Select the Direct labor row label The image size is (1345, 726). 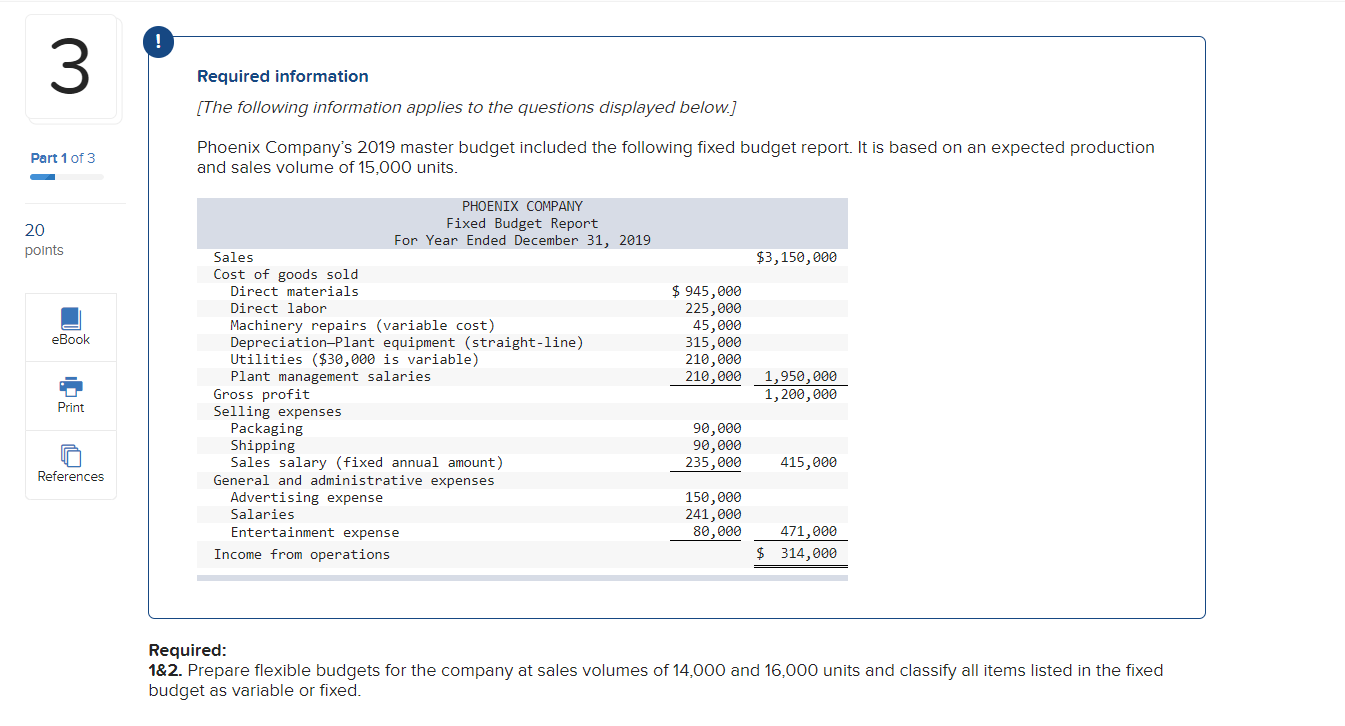point(278,308)
